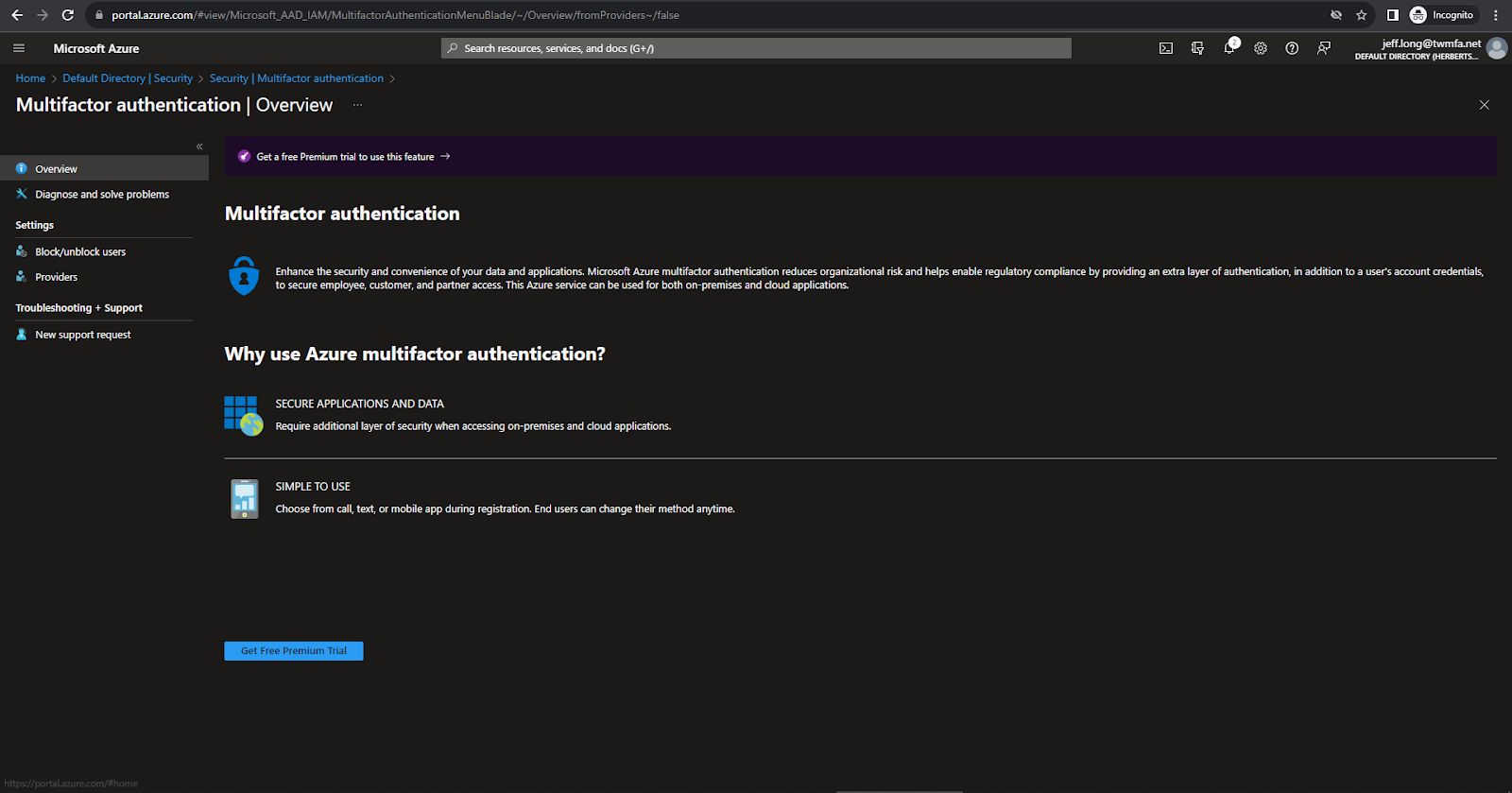Focus the Search resources, services, and docs box

(756, 48)
